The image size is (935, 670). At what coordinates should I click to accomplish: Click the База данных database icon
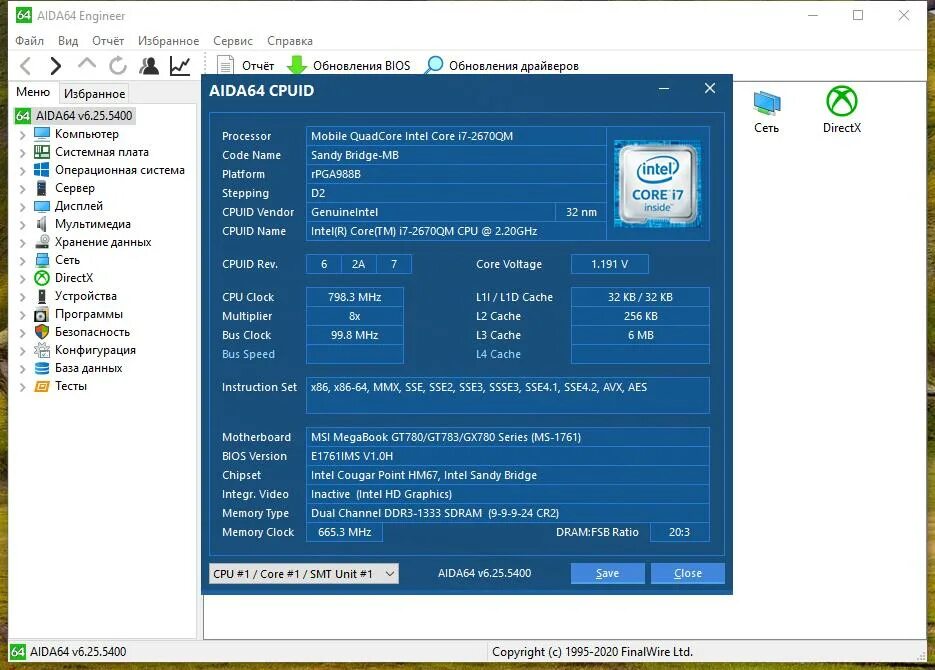[x=42, y=368]
